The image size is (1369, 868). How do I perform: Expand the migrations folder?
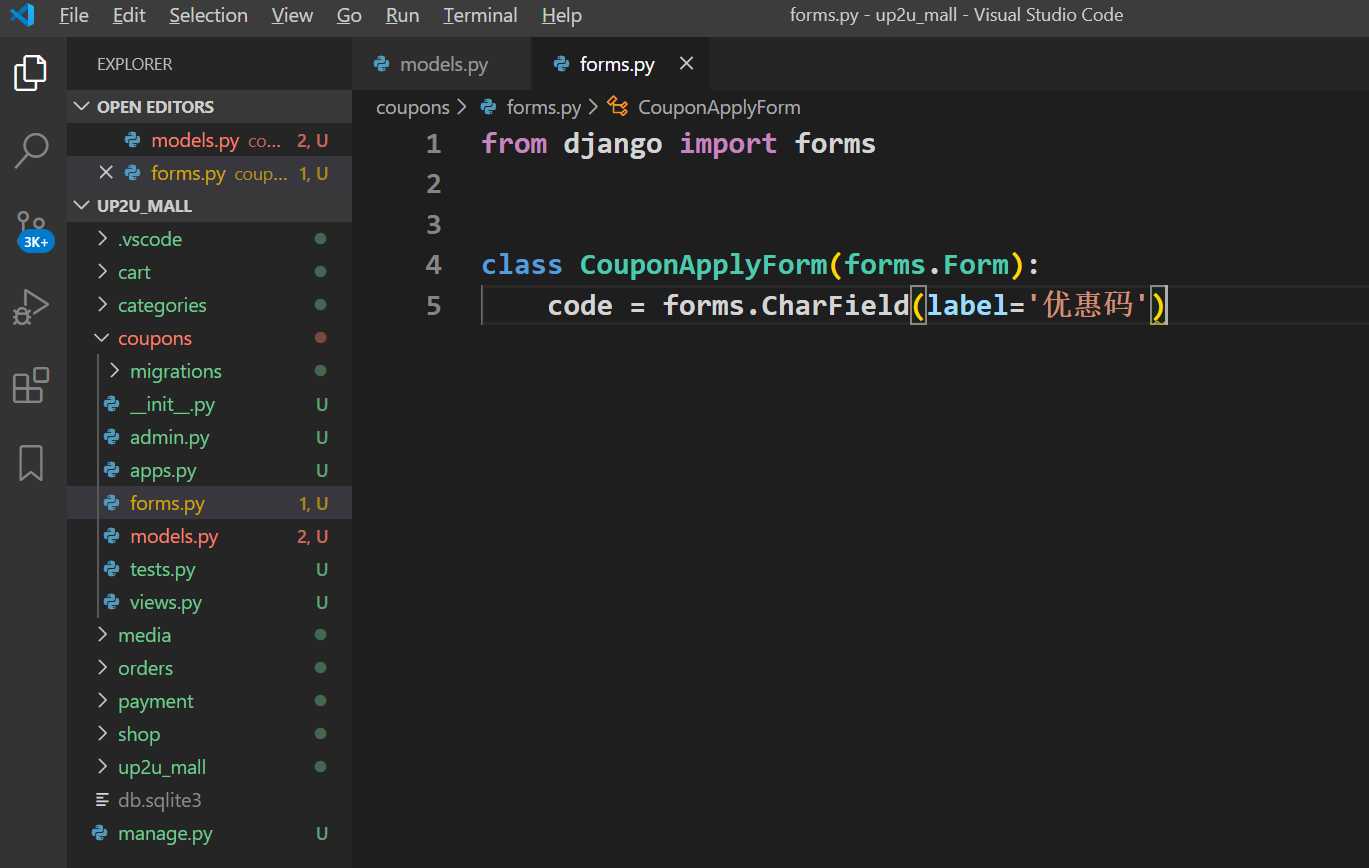209,371
